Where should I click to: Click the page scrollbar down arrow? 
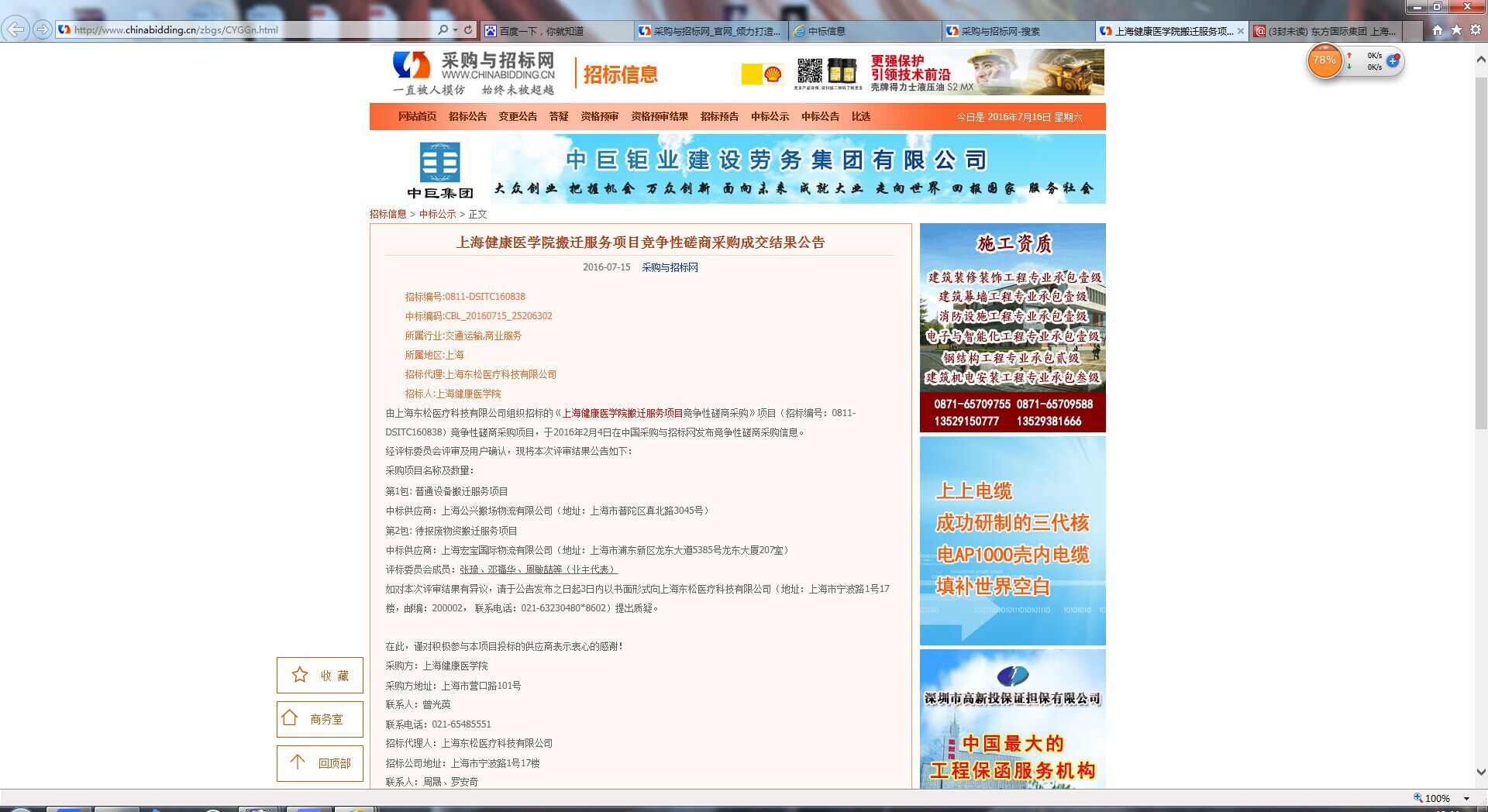1481,772
